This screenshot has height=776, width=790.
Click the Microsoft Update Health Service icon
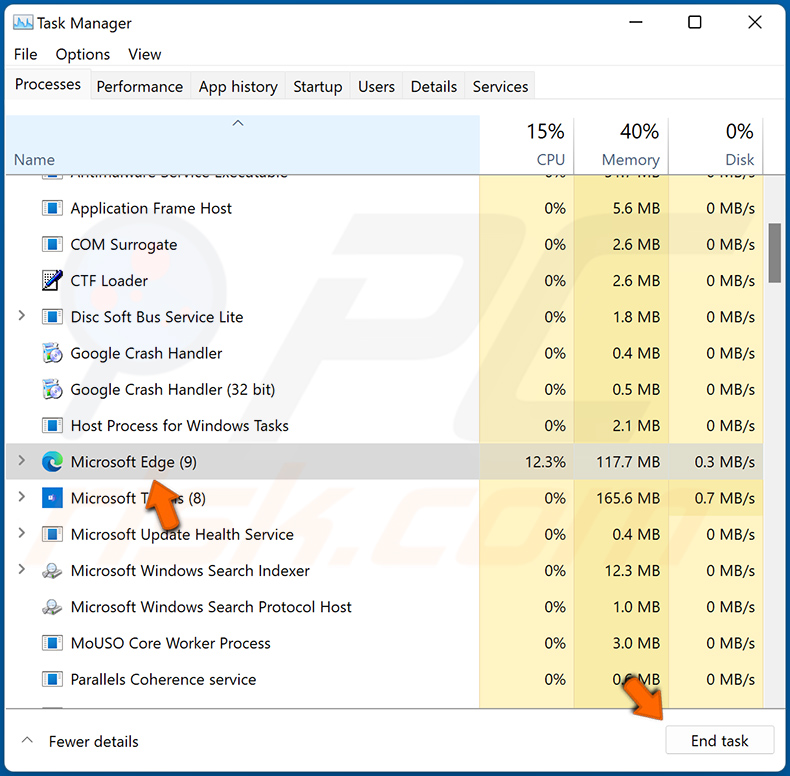point(52,534)
